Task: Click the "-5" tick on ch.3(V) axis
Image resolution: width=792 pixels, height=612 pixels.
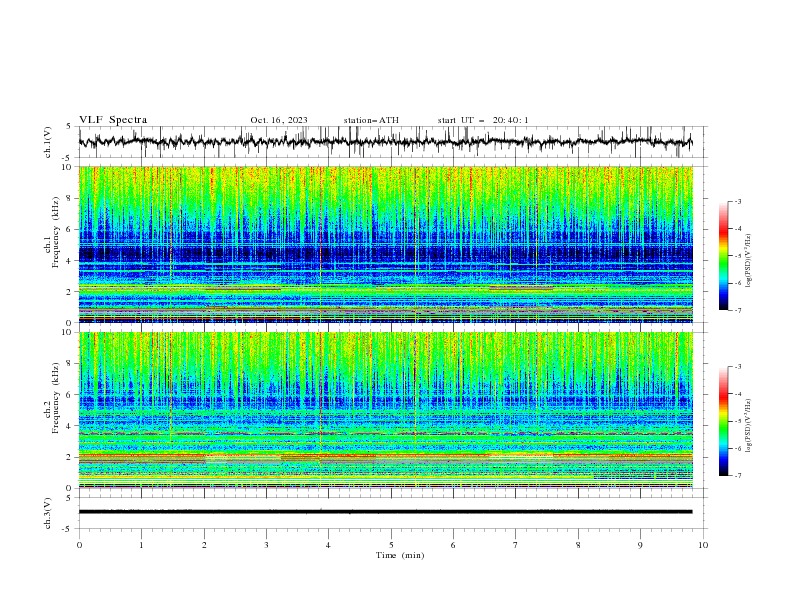Action: click(68, 529)
